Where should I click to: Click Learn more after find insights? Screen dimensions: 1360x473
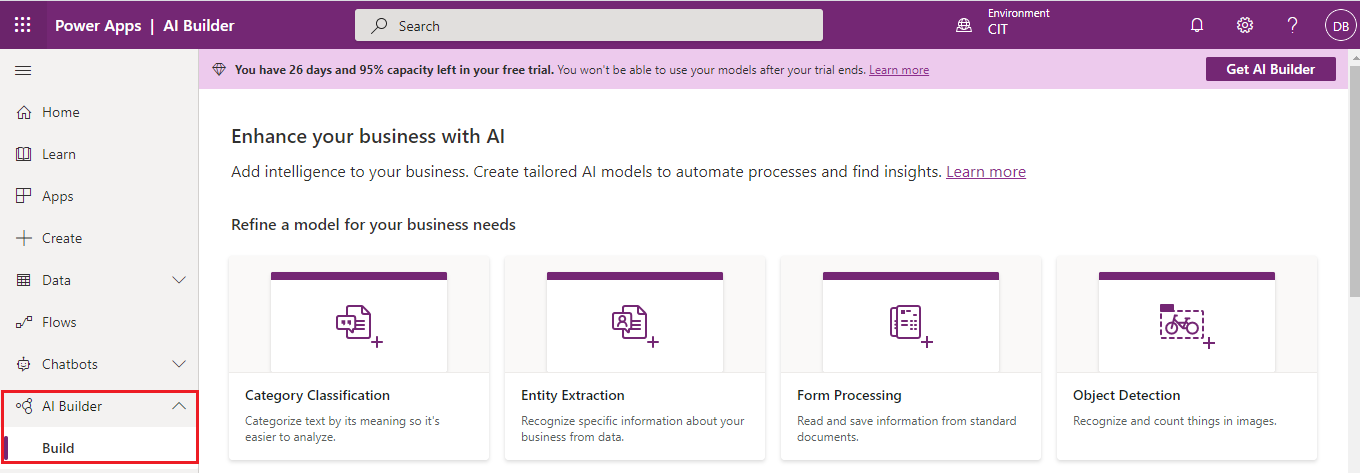[986, 172]
